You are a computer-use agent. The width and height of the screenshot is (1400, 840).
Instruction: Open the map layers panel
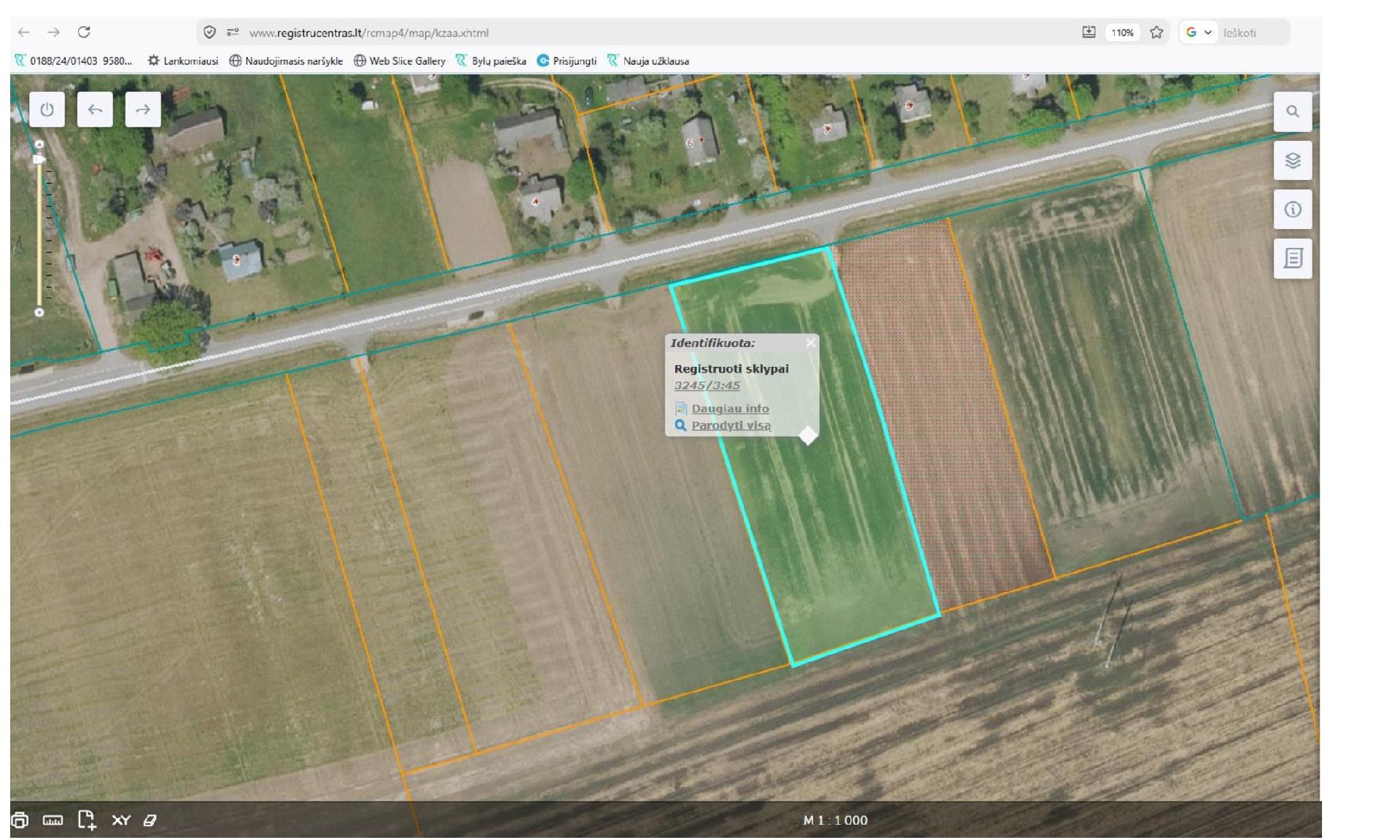tap(1292, 160)
